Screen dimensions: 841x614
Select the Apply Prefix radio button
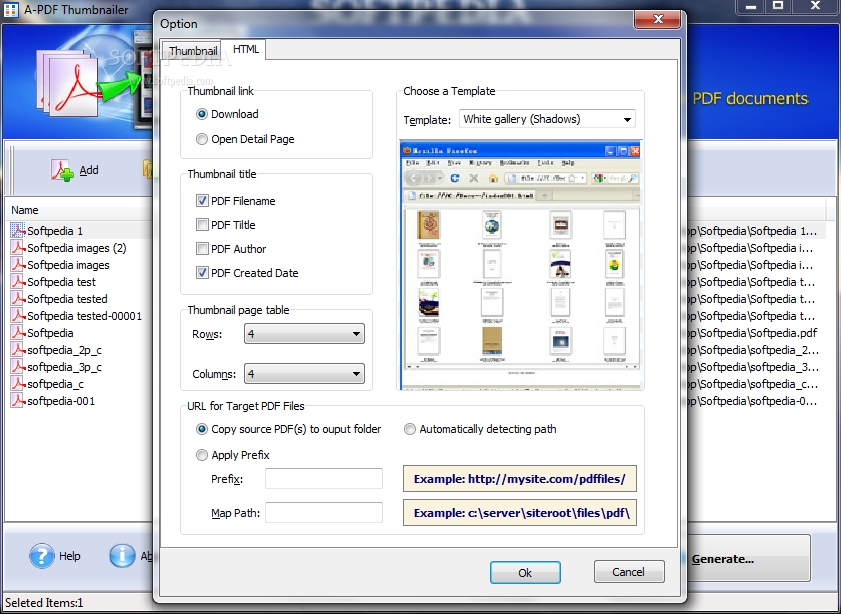(202, 455)
